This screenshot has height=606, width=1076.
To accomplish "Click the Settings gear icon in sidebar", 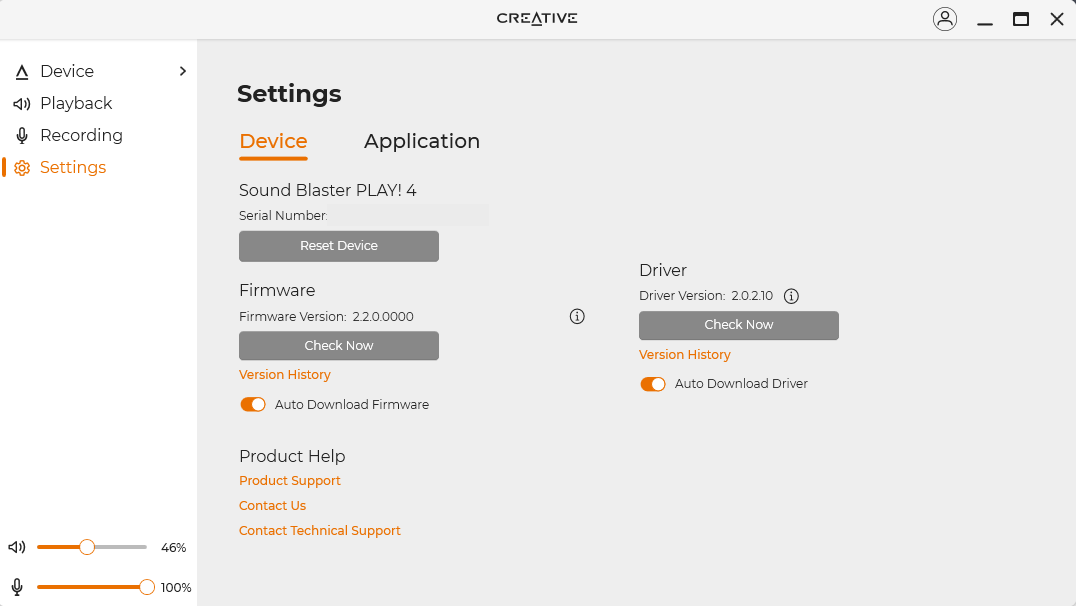I will [x=22, y=168].
